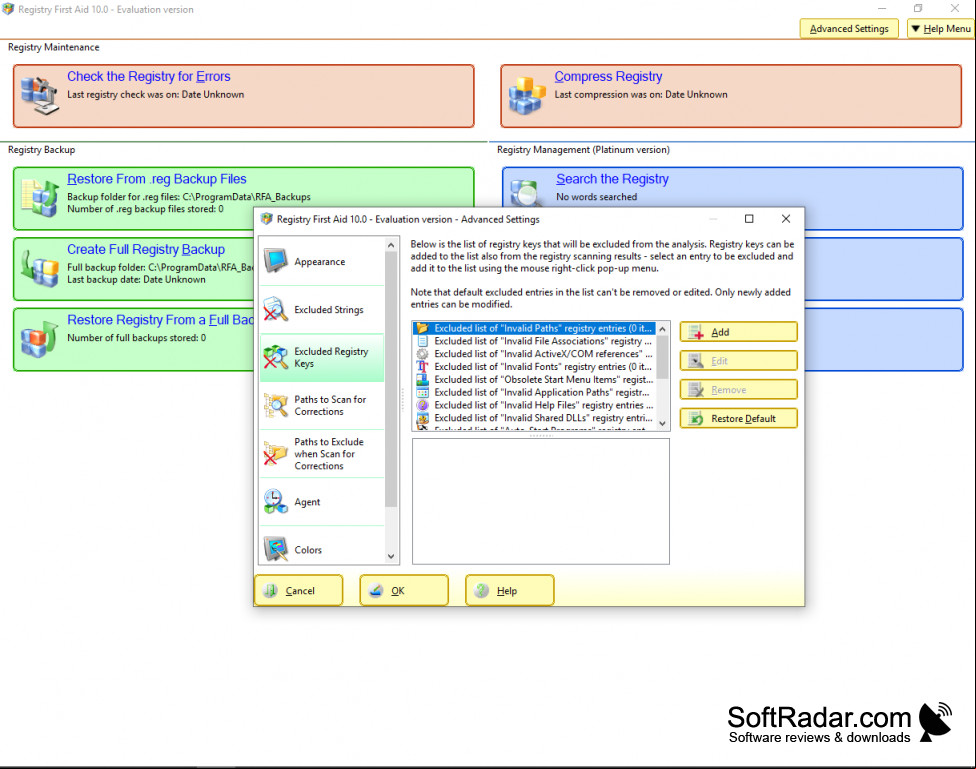
Task: Select Excluded list of "Invalid File Associations" entry
Action: (535, 341)
